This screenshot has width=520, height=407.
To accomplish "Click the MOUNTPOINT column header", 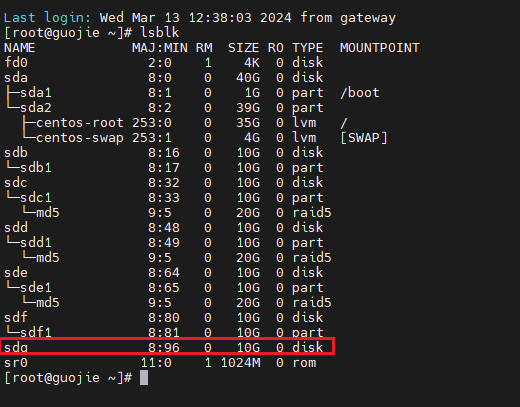I will (x=380, y=48).
